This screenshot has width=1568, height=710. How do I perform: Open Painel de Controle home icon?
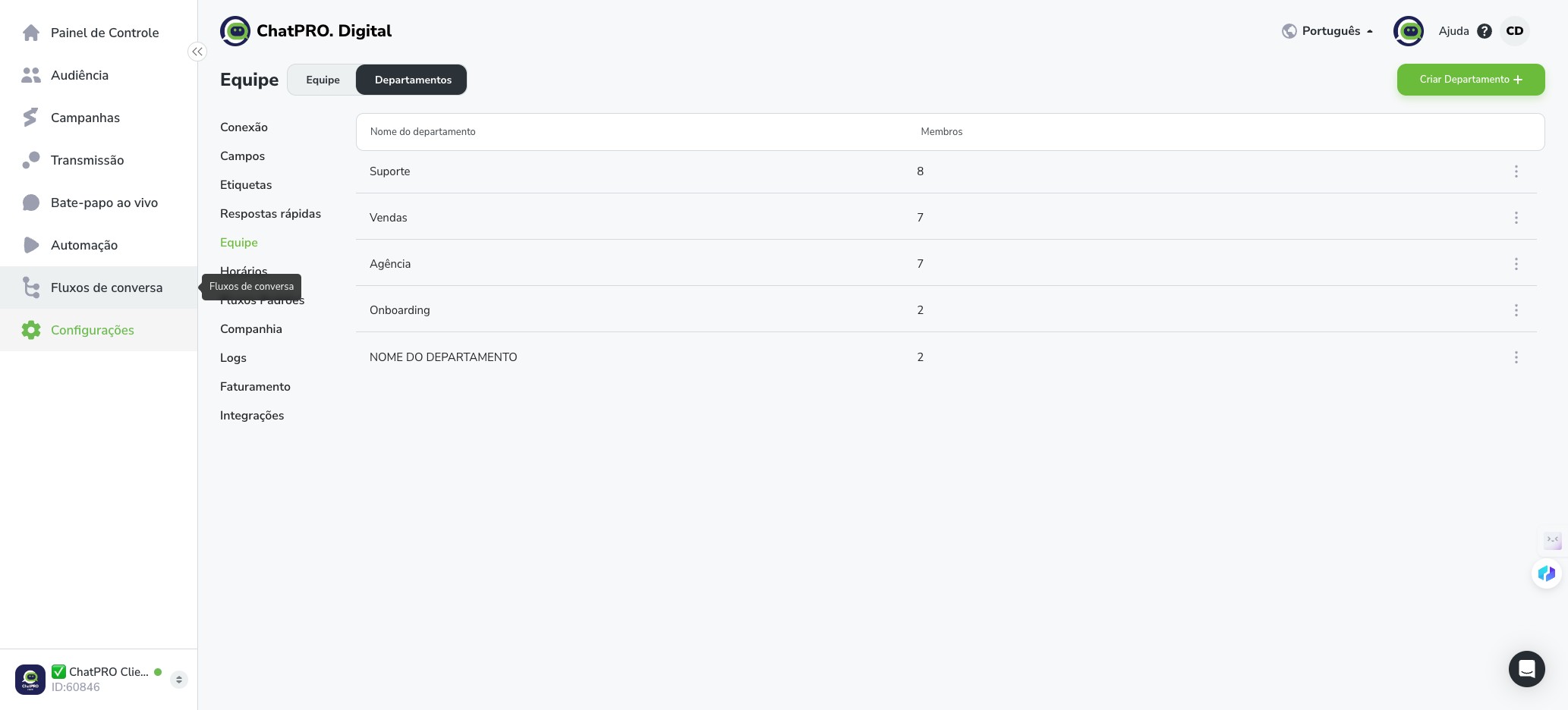point(31,33)
